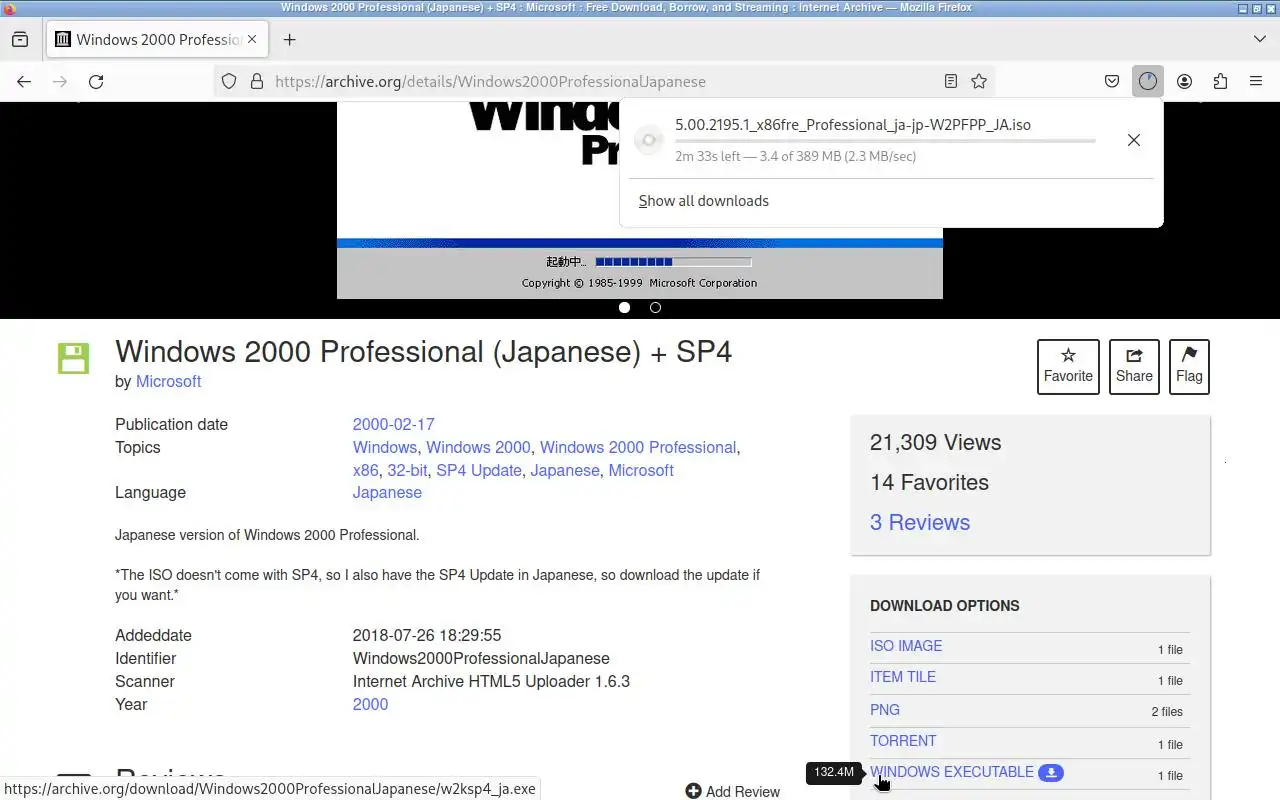Toggle the downloads panel button

coord(1147,81)
